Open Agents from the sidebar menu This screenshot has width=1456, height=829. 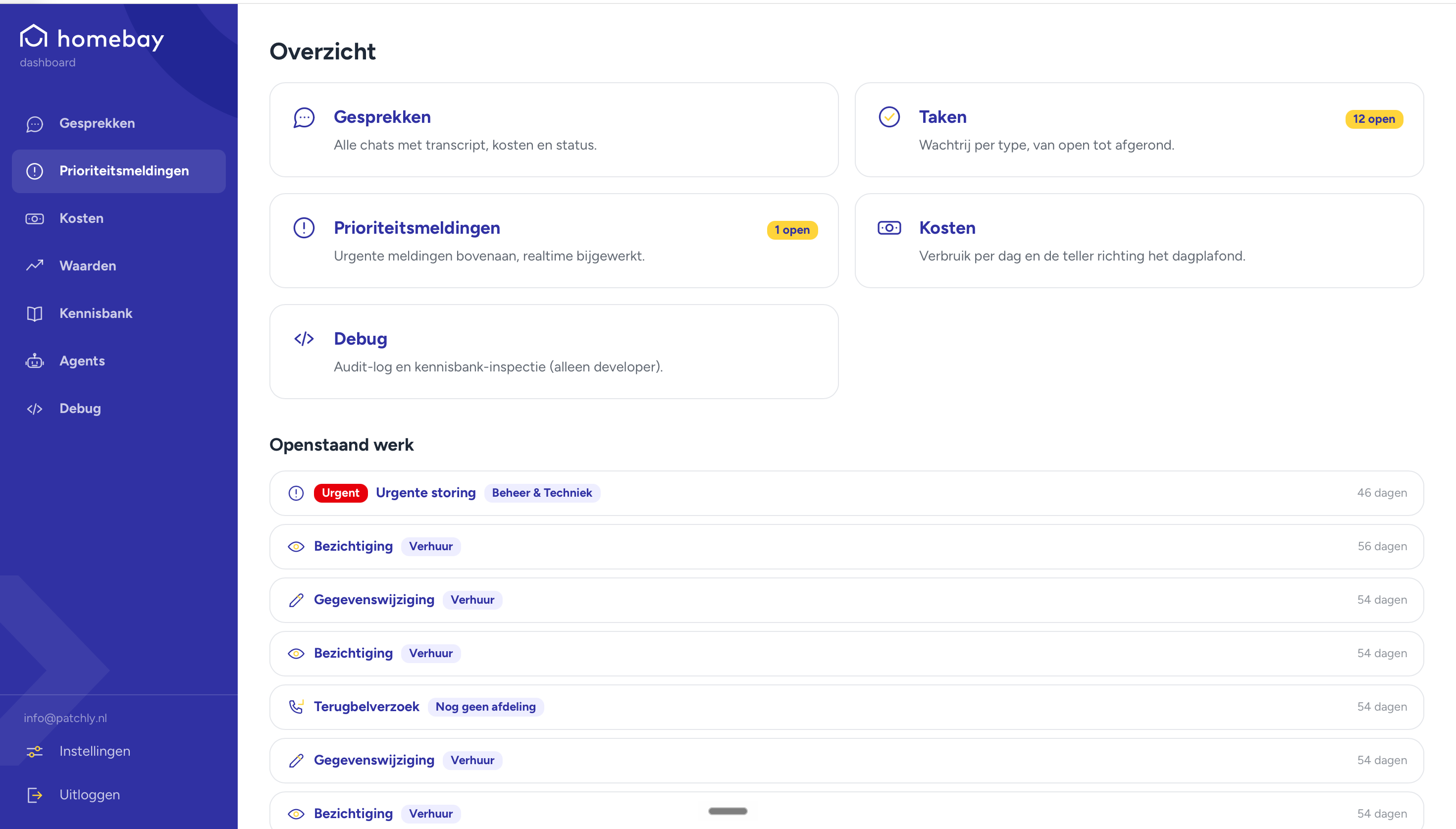click(x=119, y=361)
